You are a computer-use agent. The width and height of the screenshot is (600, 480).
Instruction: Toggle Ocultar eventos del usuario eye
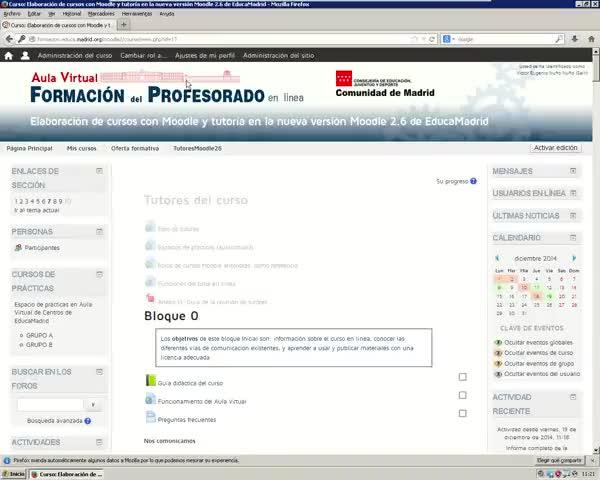(x=498, y=374)
